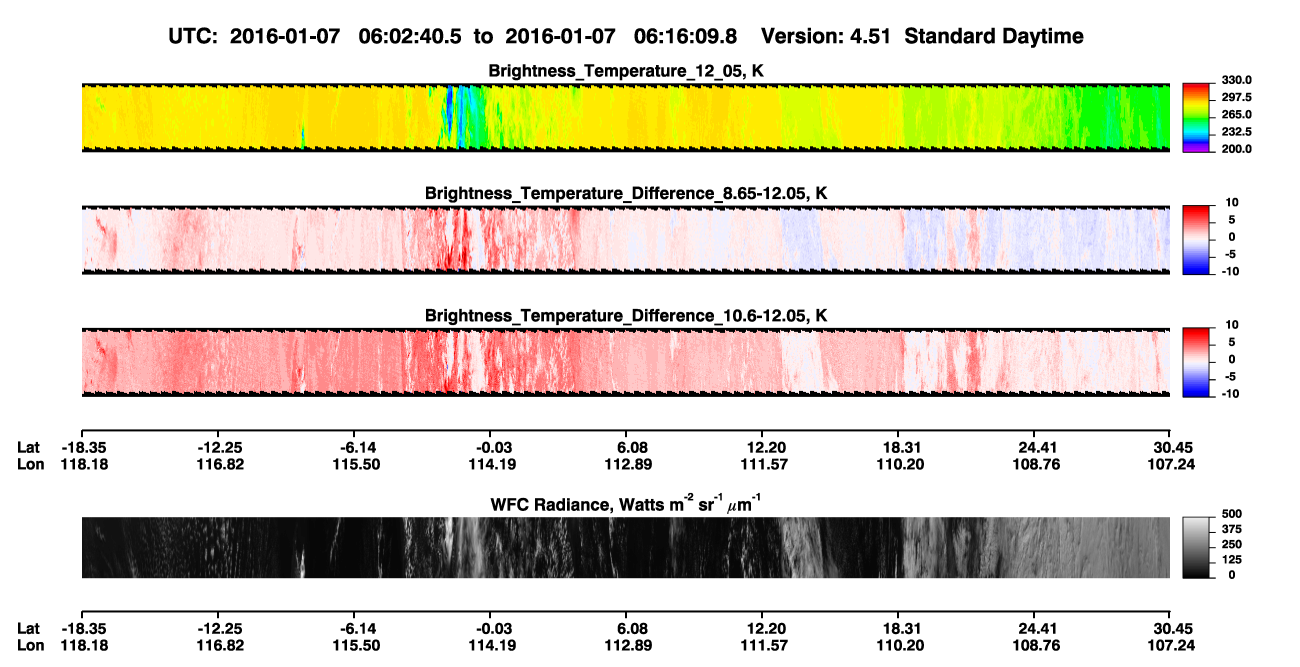Click latitude 6.08 on the axis under the 10.6-12.05 panel
The image size is (1300, 667).
pos(632,448)
